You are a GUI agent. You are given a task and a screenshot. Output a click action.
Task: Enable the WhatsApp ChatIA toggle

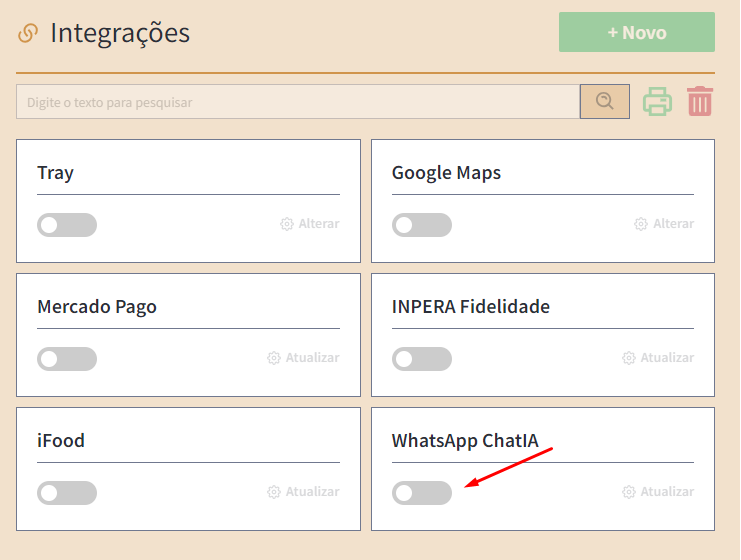coord(422,493)
